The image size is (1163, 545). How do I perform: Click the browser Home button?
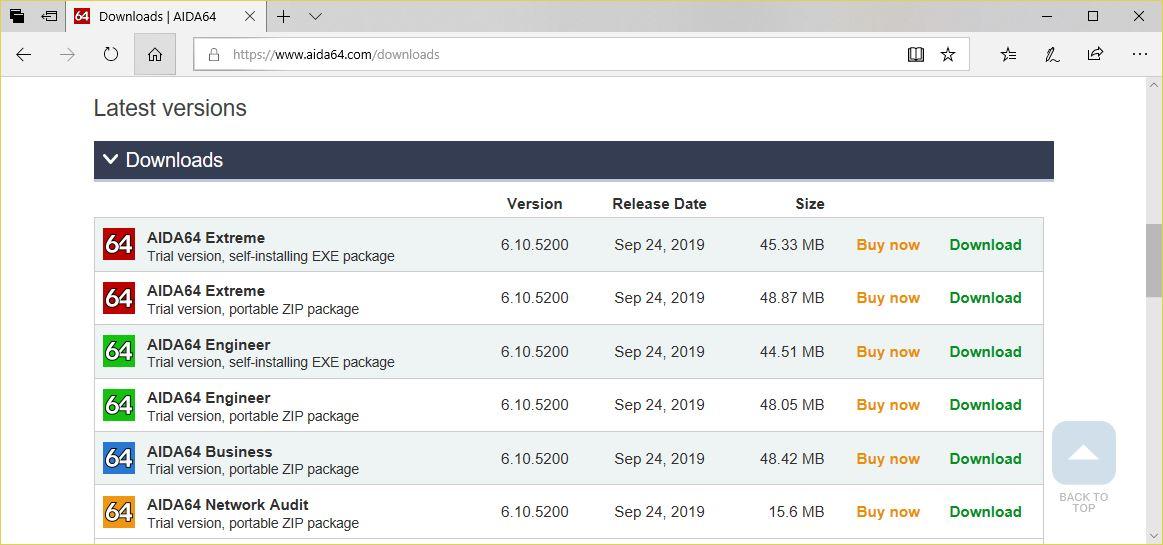[155, 54]
